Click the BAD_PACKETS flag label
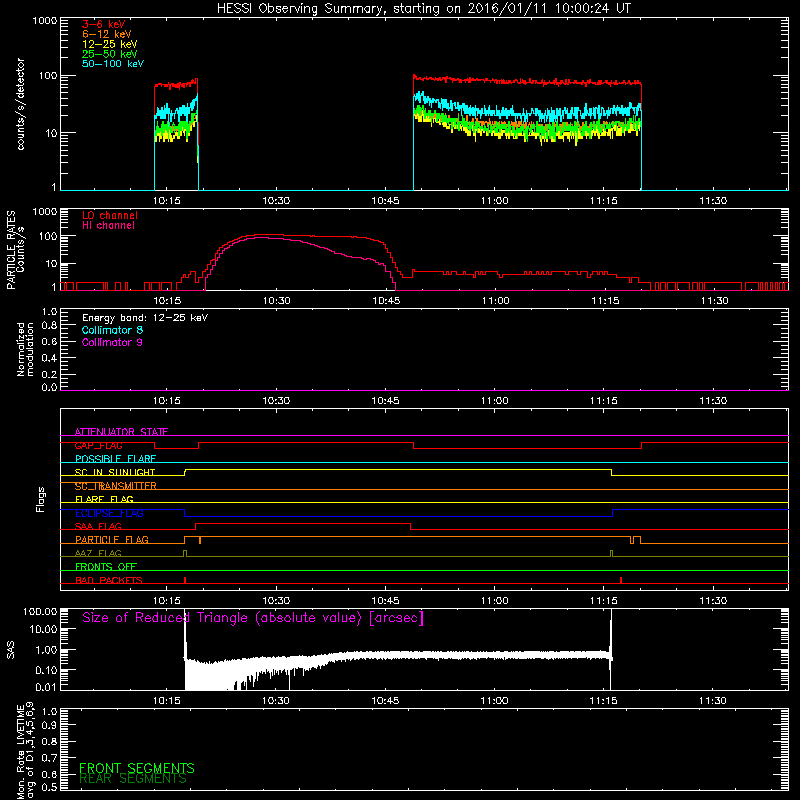 pos(109,581)
